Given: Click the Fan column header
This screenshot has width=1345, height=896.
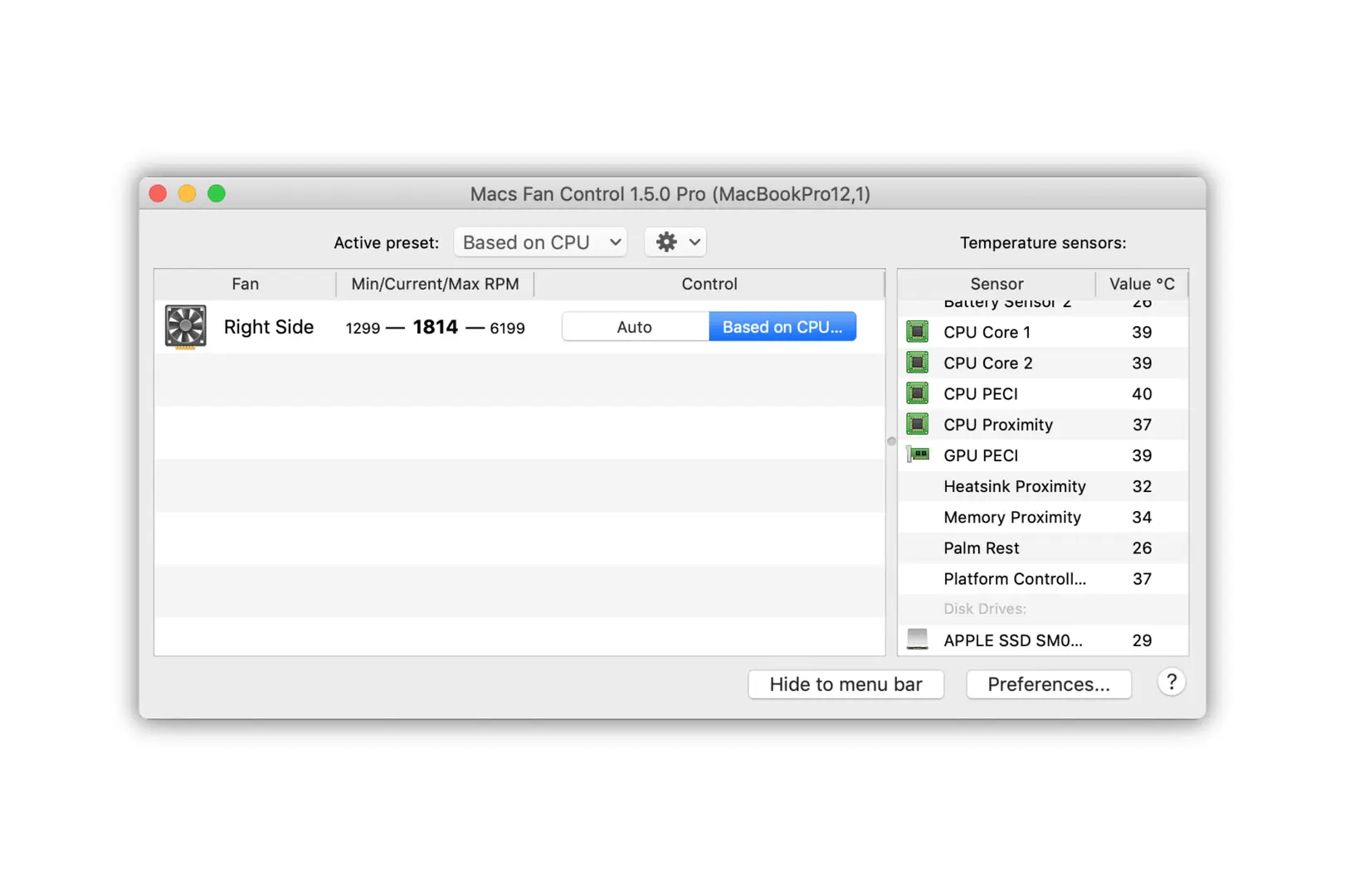Looking at the screenshot, I should pyautogui.click(x=245, y=284).
